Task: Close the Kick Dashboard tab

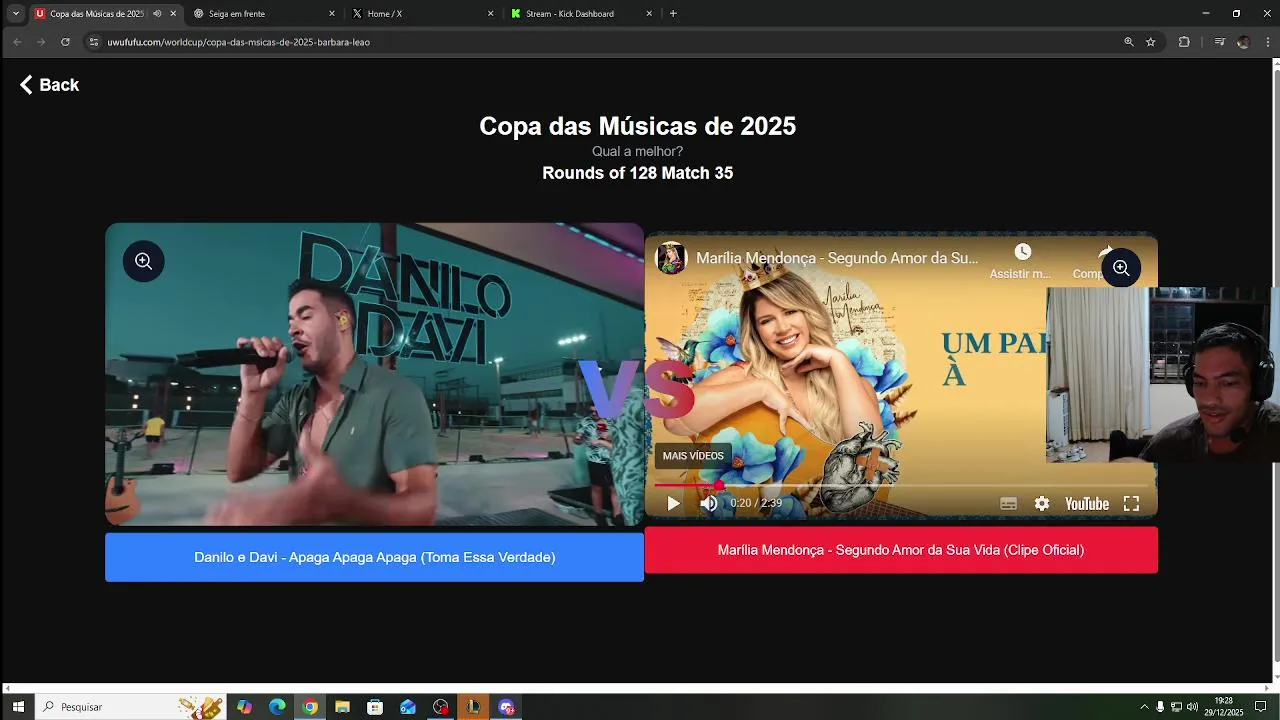Action: click(649, 14)
